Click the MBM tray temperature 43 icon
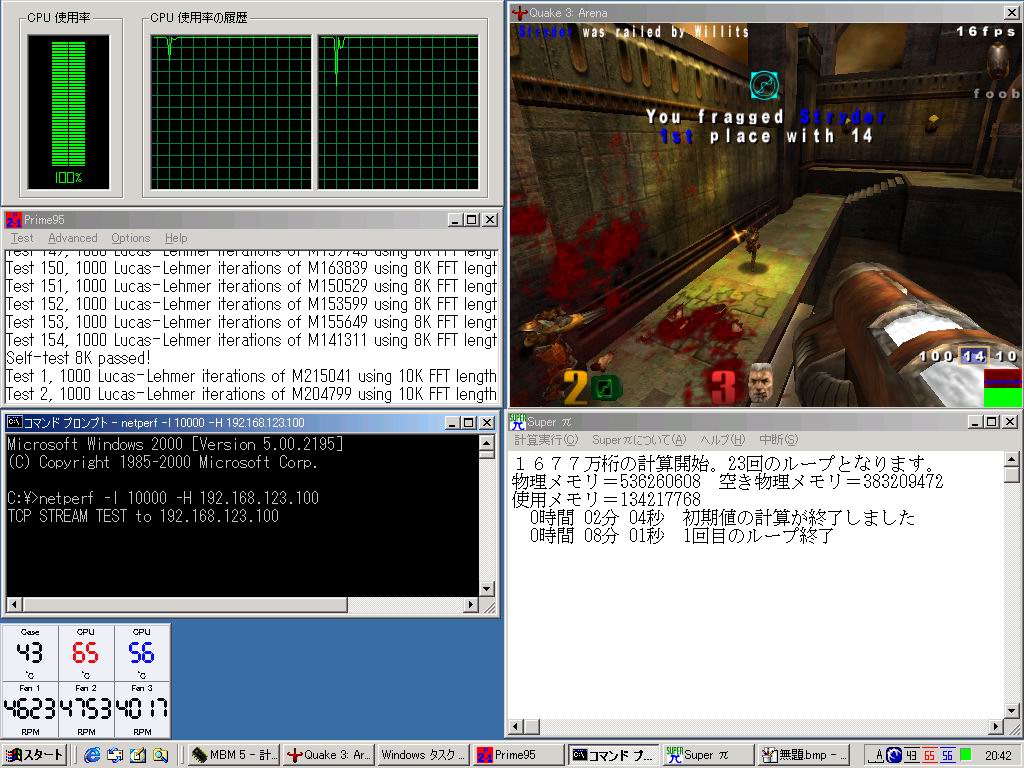 (912, 756)
